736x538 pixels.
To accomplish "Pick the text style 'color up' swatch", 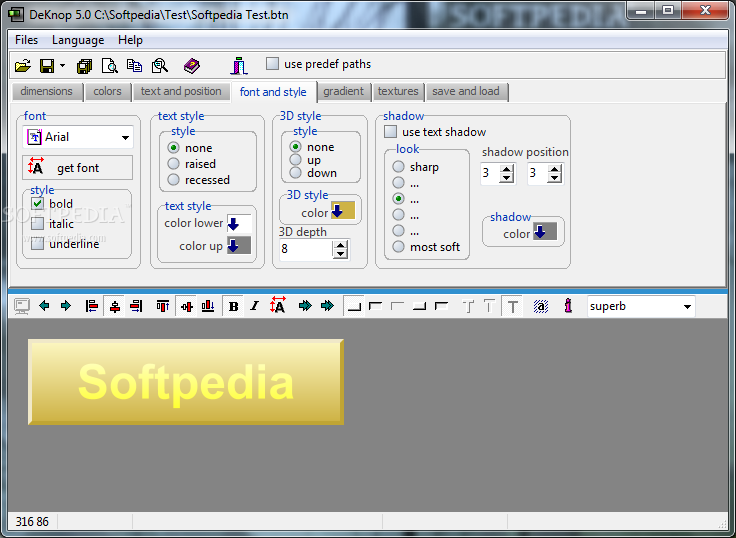I will [x=239, y=246].
